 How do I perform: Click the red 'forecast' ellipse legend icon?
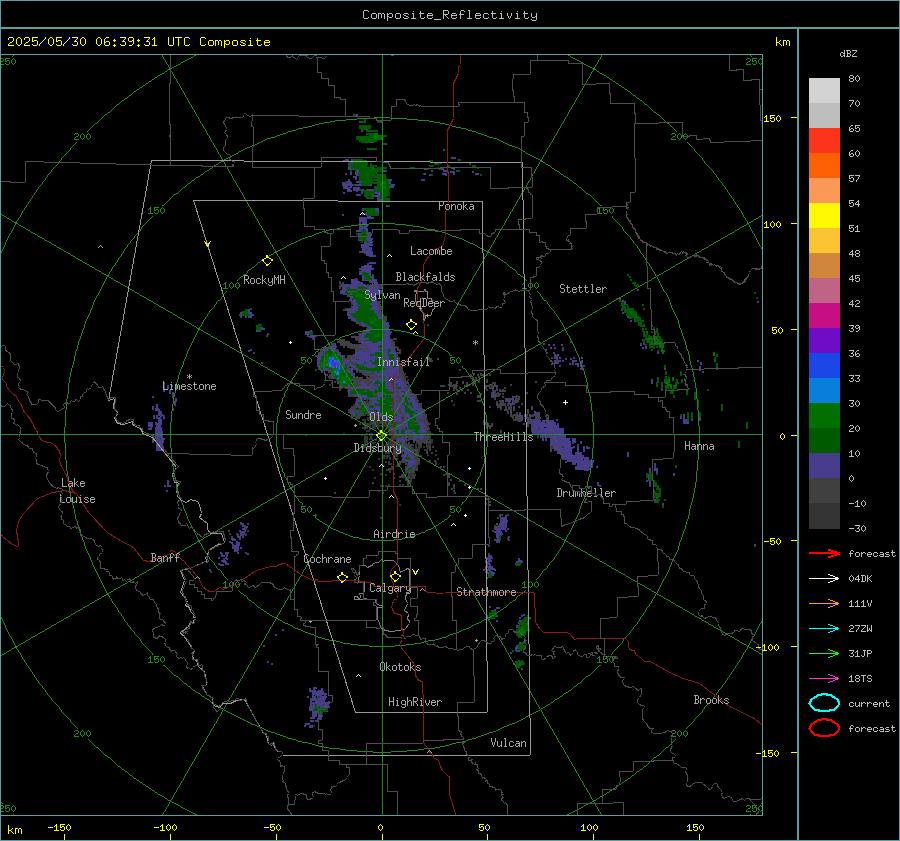click(x=824, y=728)
